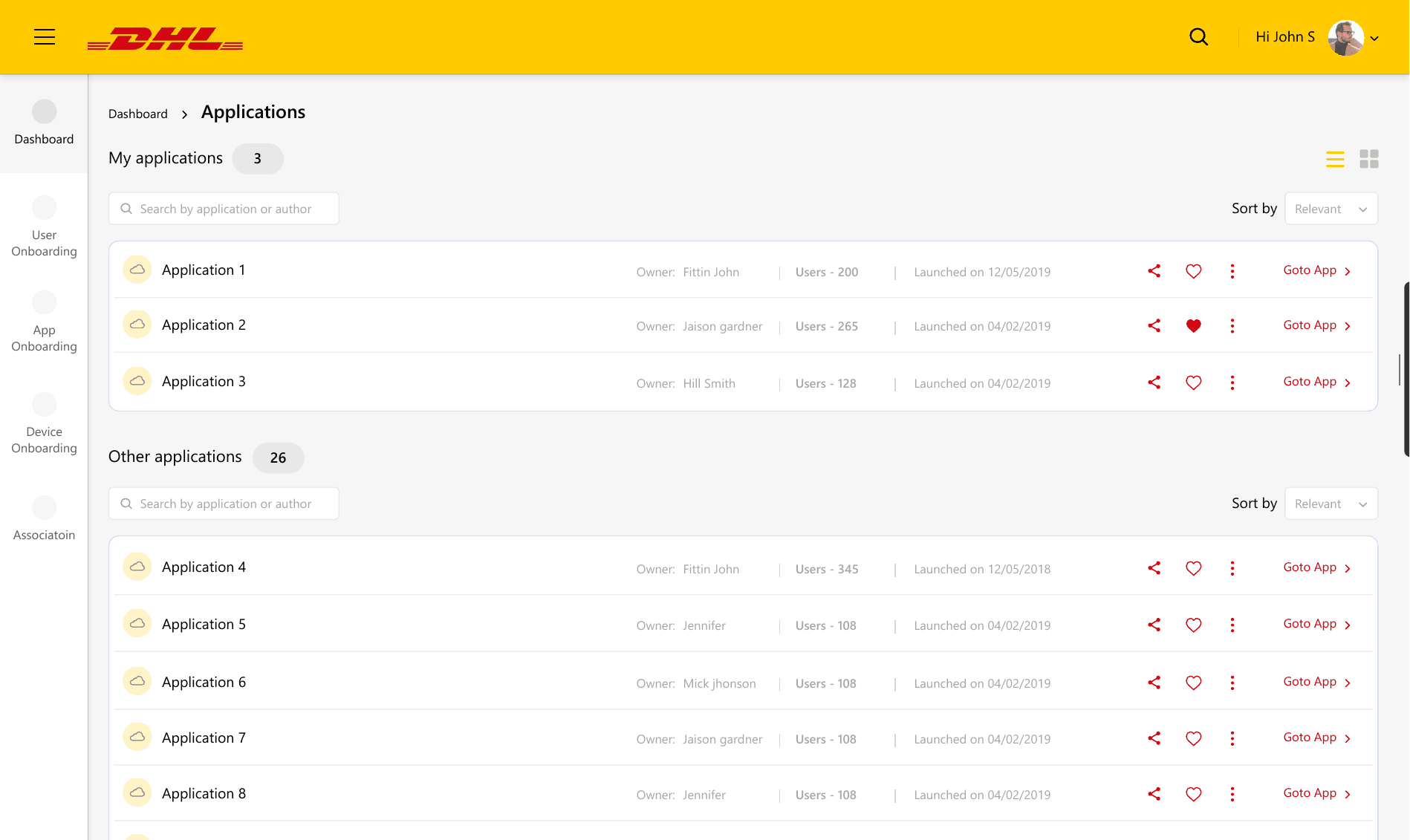Screen dimensions: 1410x840
Task: Favorite Application 5 with heart icon
Action: coord(1193,625)
